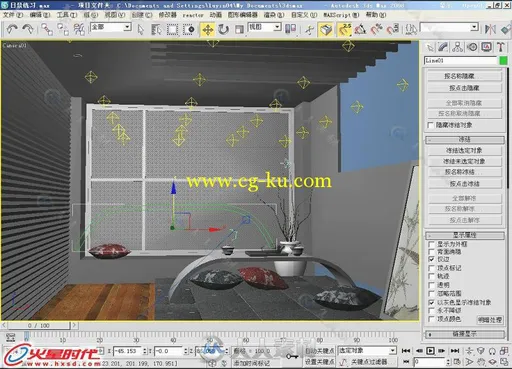
Task: Click the 冻结选定对象 button
Action: click(464, 150)
